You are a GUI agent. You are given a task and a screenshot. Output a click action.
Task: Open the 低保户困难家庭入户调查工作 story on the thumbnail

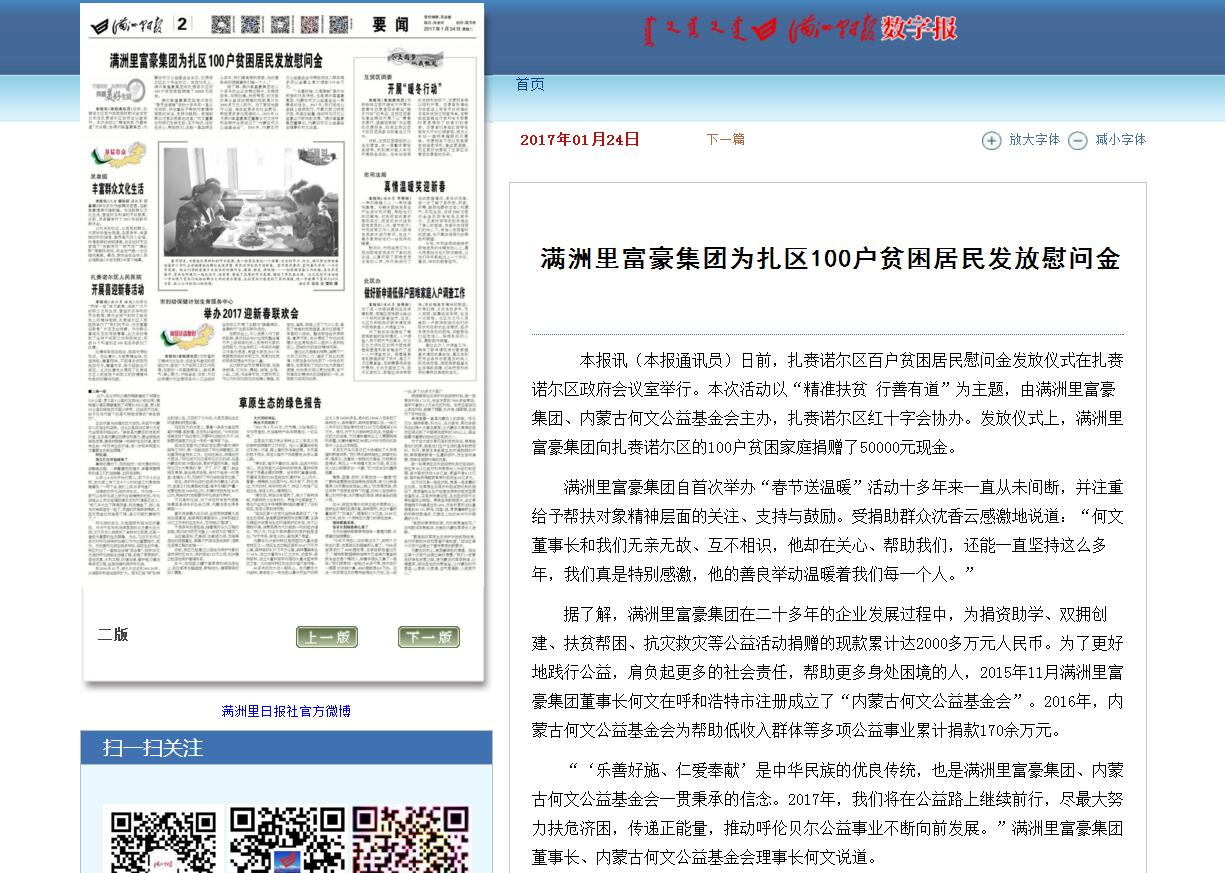(x=415, y=293)
